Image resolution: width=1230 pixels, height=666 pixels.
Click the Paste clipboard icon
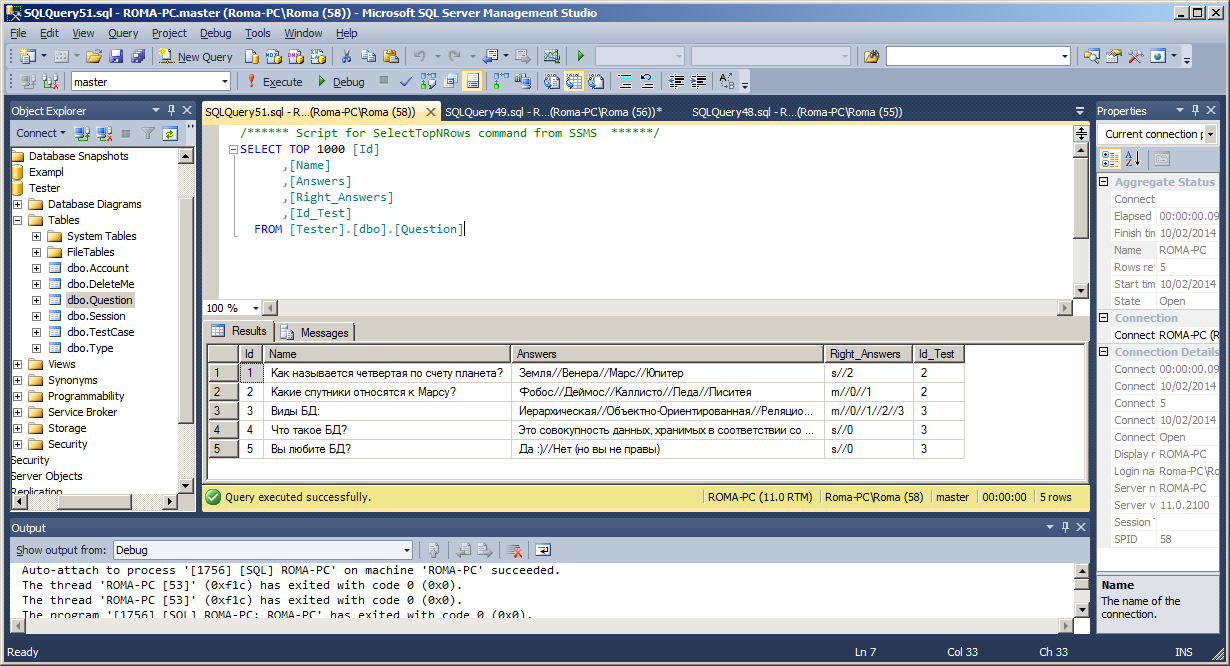pos(391,57)
